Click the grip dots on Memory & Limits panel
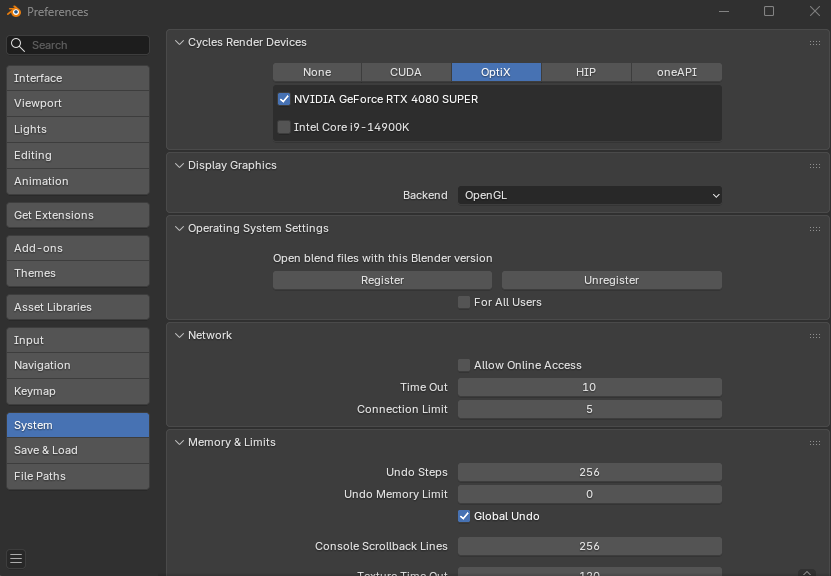Screen dimensions: 831x576 click(815, 443)
